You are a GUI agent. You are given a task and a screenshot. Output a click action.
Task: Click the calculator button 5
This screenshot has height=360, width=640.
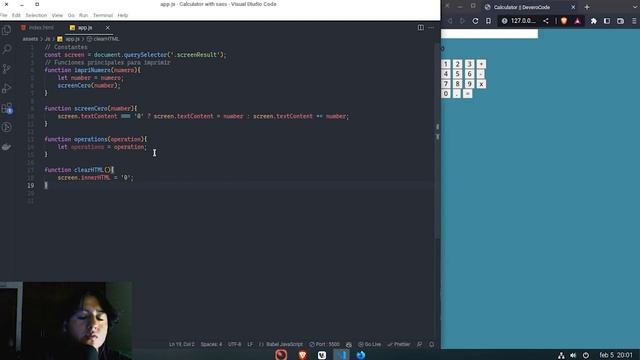pyautogui.click(x=458, y=74)
